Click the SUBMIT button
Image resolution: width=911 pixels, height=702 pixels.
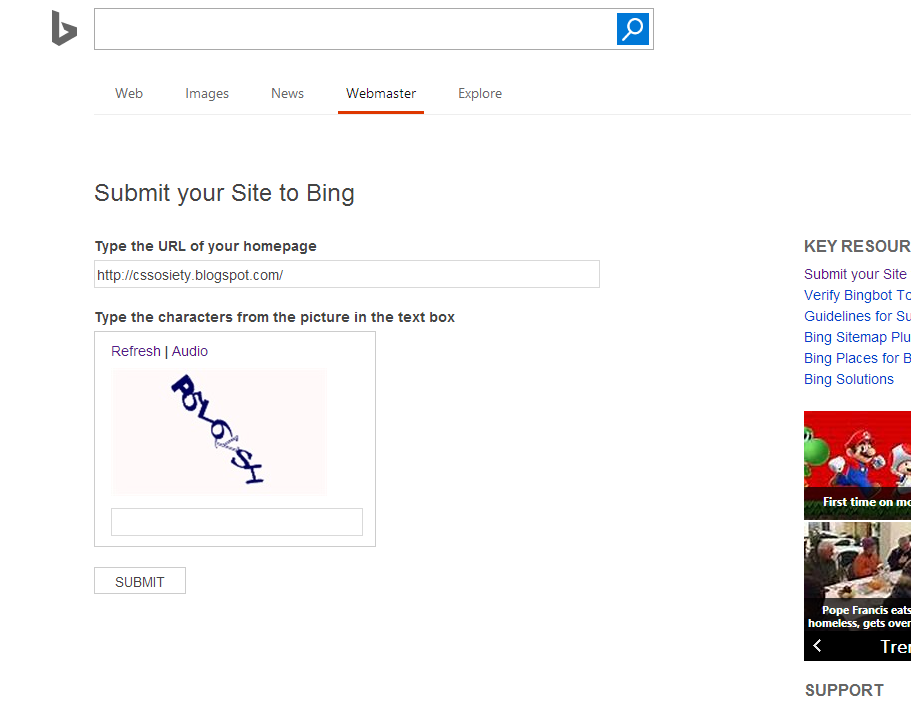tap(140, 581)
